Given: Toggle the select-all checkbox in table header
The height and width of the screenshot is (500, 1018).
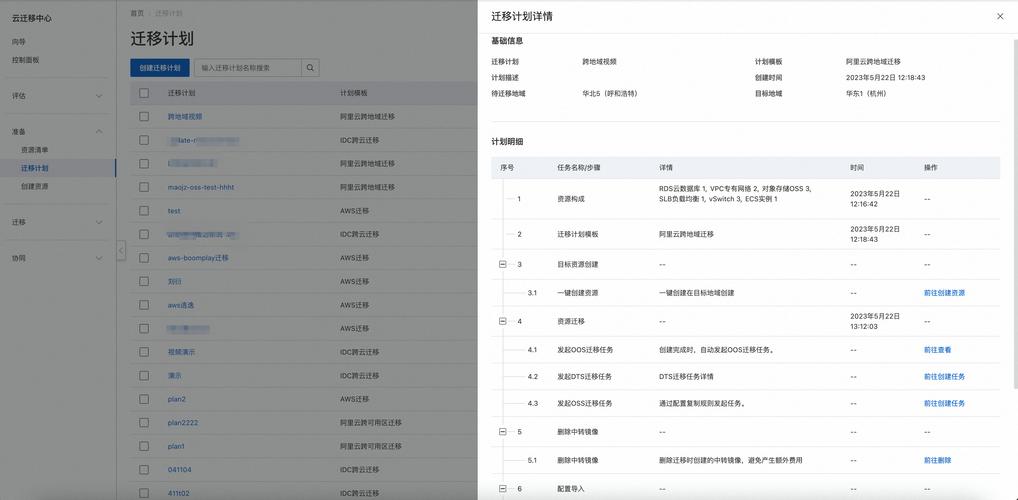Looking at the screenshot, I should pyautogui.click(x=144, y=94).
